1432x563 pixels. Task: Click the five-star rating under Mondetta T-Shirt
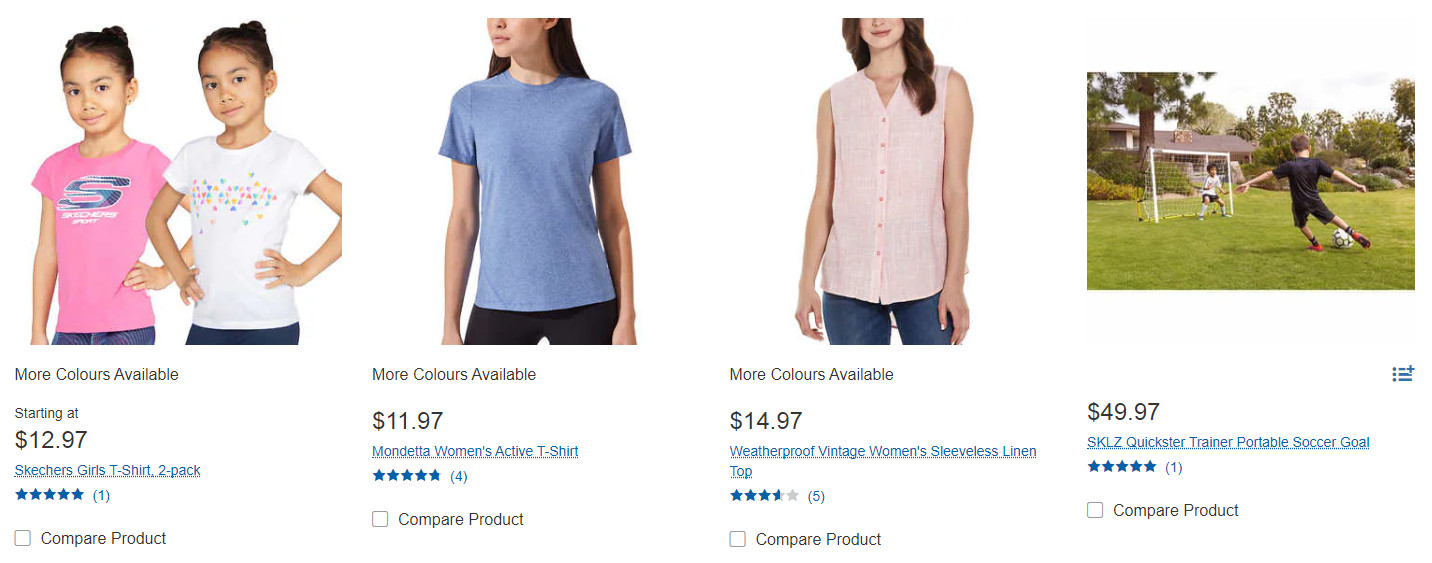[x=406, y=476]
